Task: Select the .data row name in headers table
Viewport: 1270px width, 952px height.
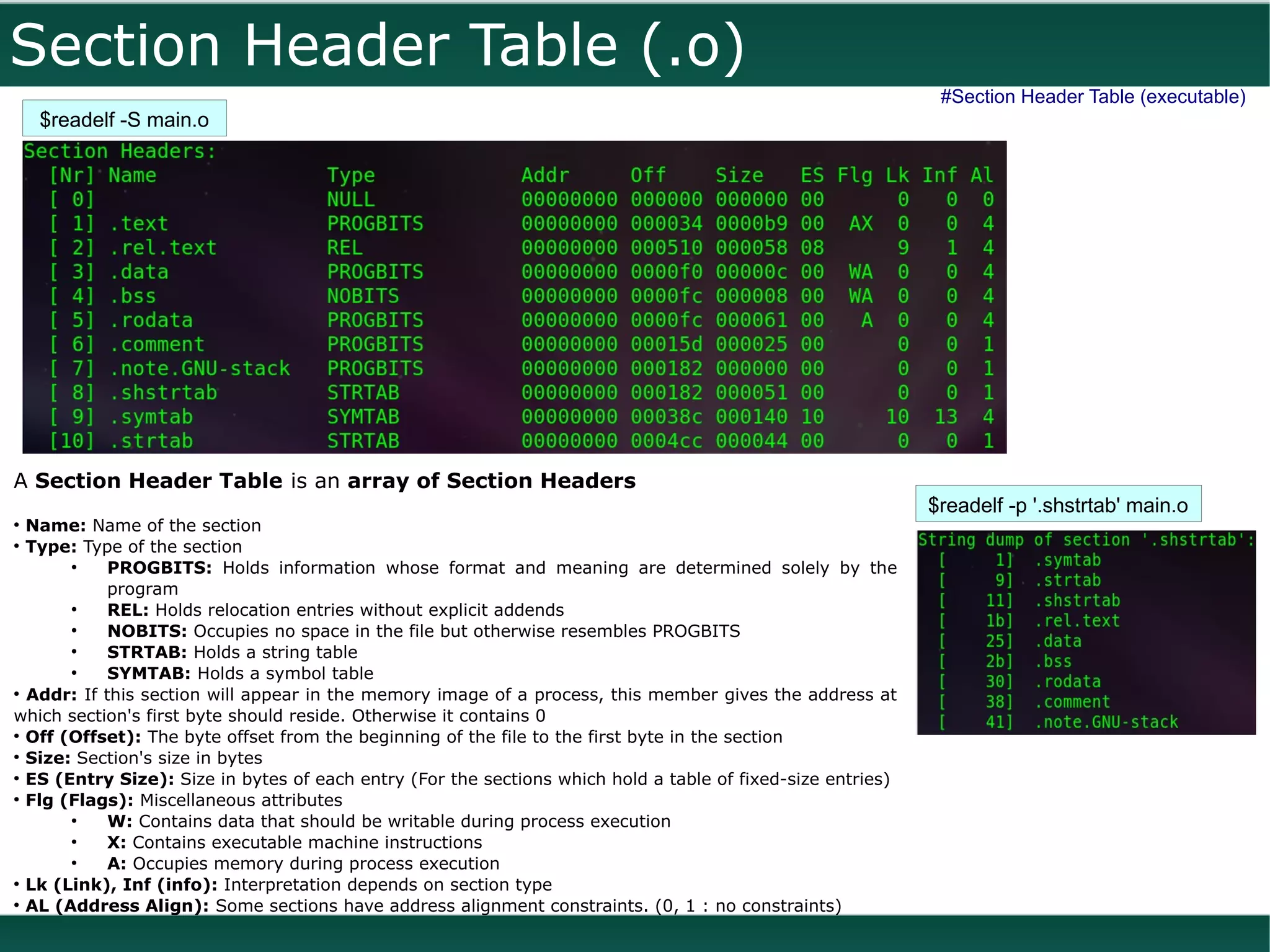Action: click(139, 272)
